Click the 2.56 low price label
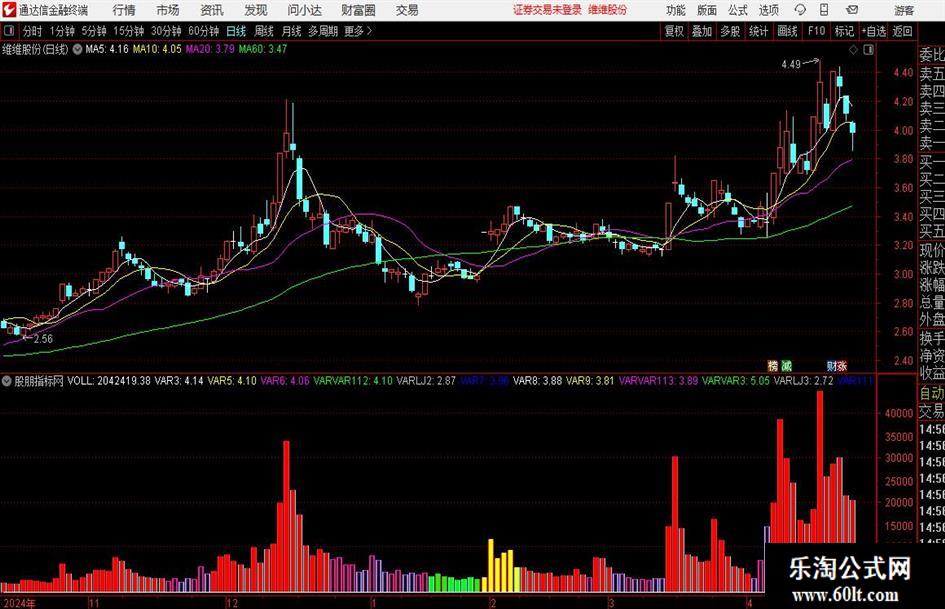Viewport: 945px width, 609px height. pyautogui.click(x=43, y=339)
